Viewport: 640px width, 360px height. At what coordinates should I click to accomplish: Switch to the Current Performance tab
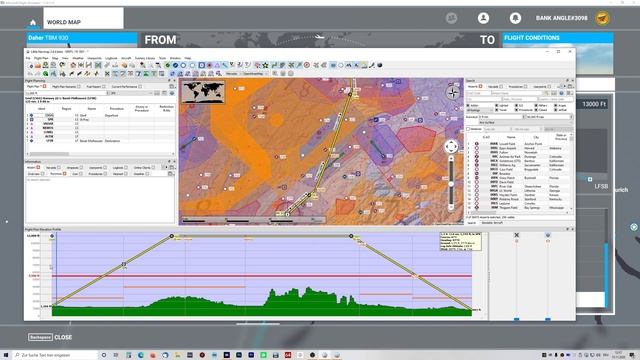pos(126,87)
